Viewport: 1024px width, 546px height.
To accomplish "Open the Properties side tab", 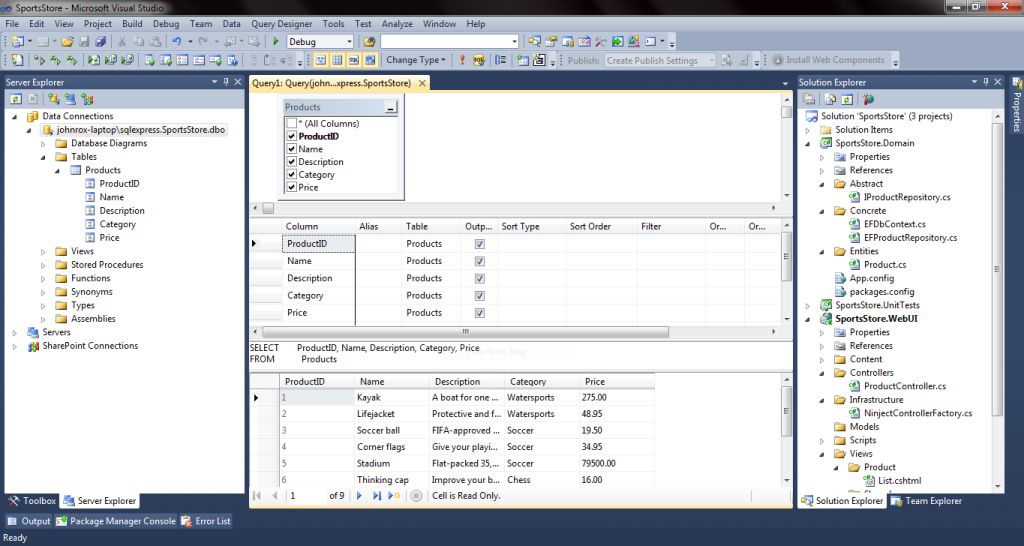I will tap(1017, 104).
